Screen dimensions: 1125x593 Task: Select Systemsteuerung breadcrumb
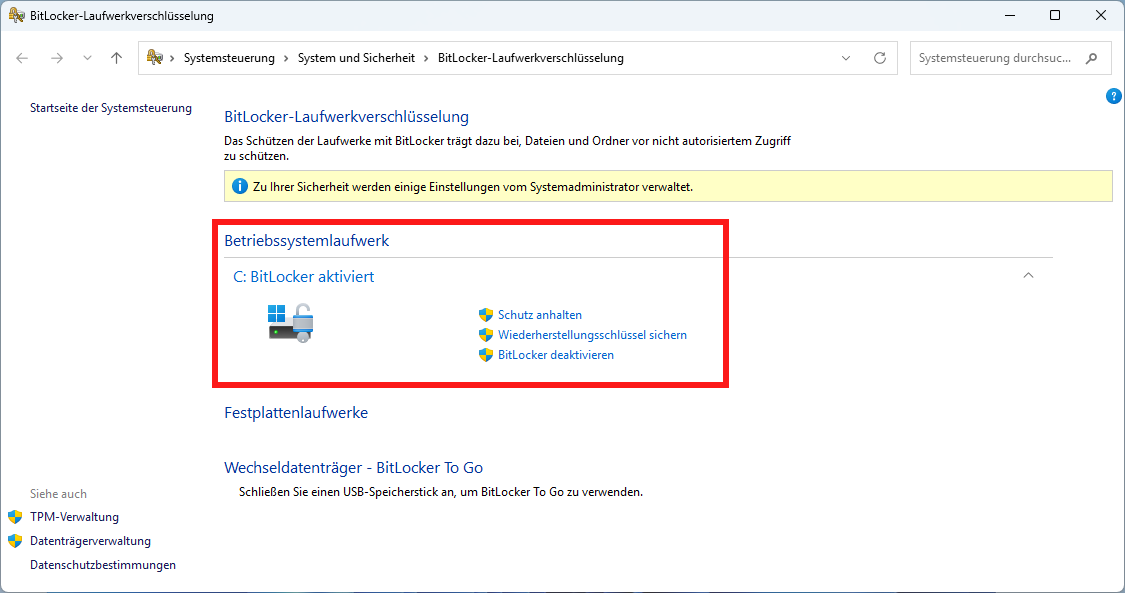(x=229, y=58)
